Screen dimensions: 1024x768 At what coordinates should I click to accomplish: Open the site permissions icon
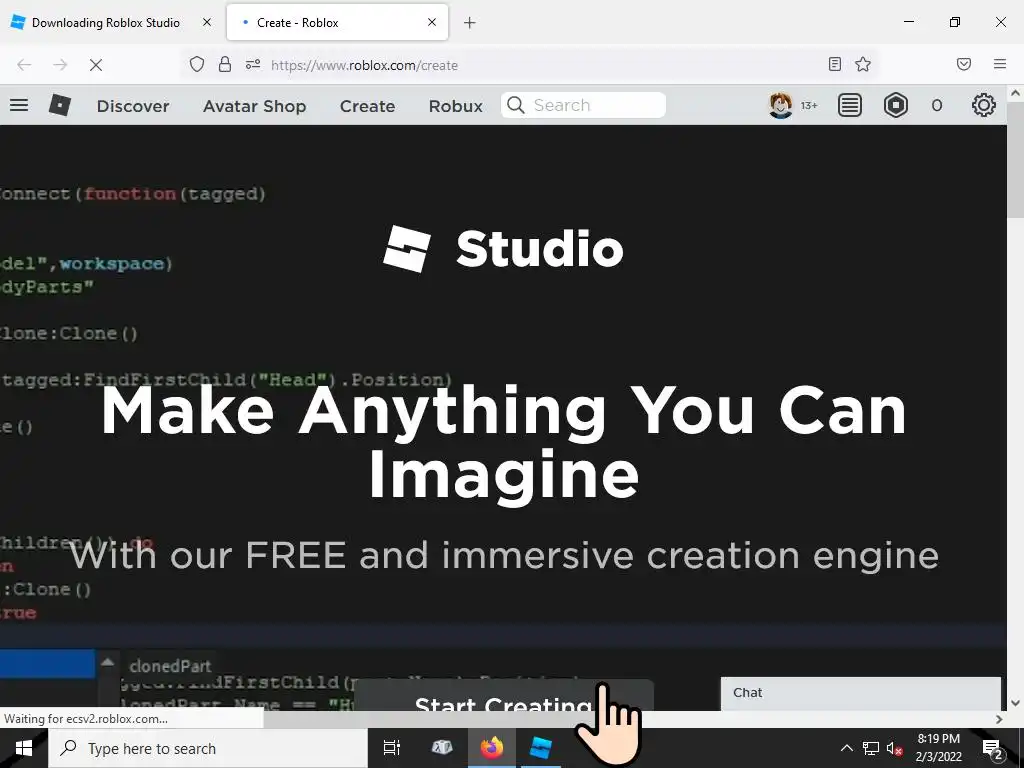pyautogui.click(x=253, y=65)
